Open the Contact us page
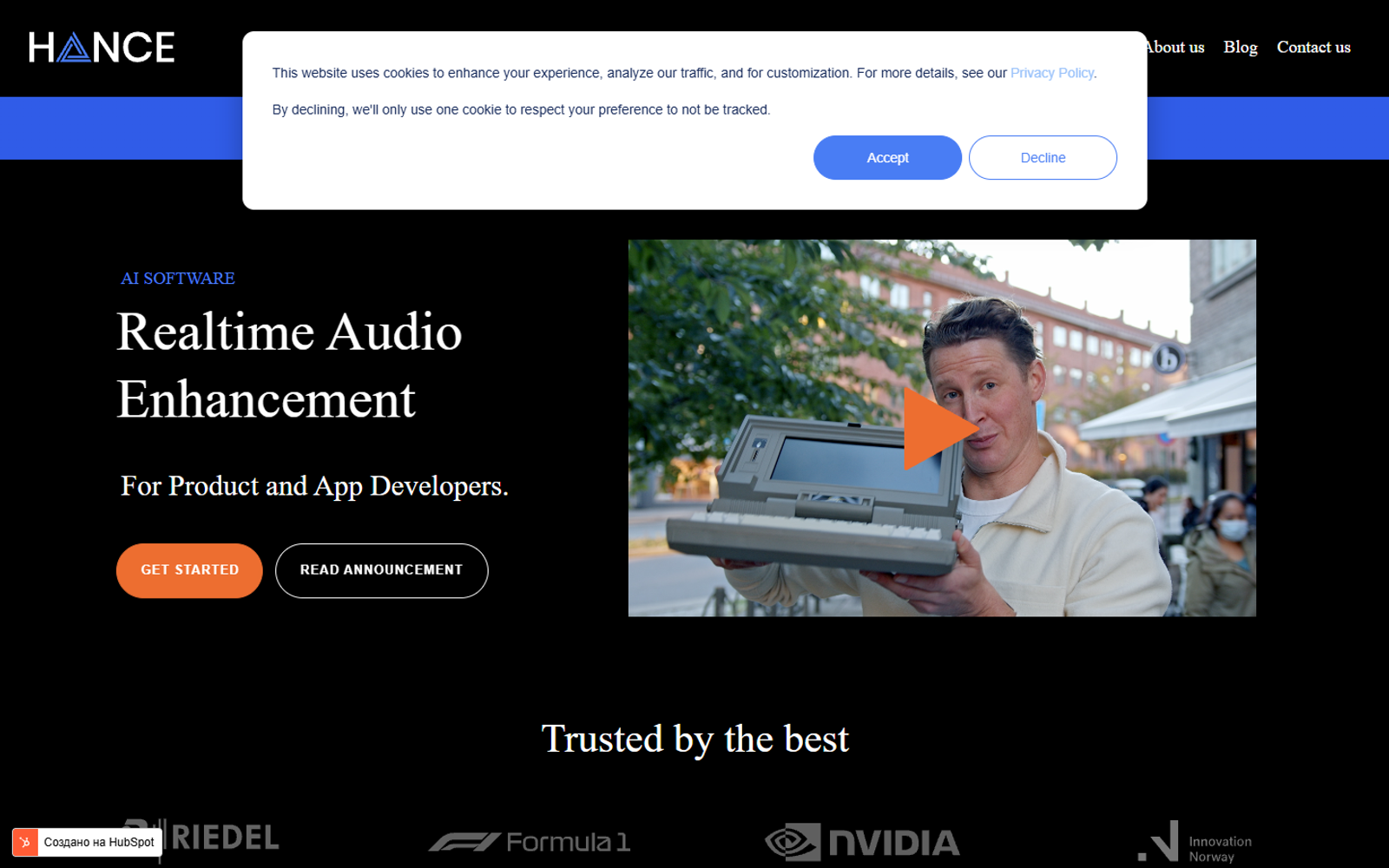The height and width of the screenshot is (868, 1389). click(1313, 48)
